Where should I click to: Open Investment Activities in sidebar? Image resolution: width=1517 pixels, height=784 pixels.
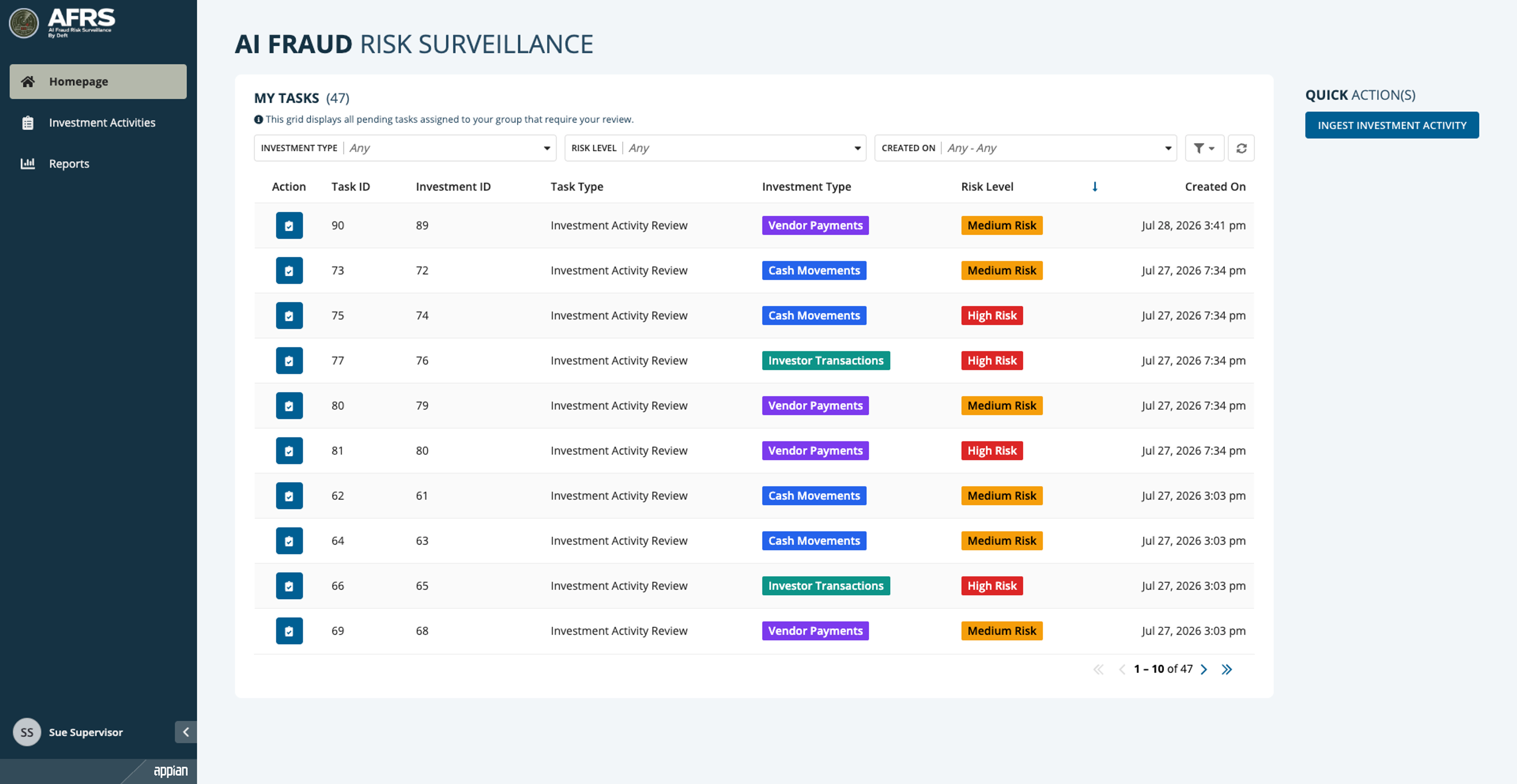click(x=98, y=122)
